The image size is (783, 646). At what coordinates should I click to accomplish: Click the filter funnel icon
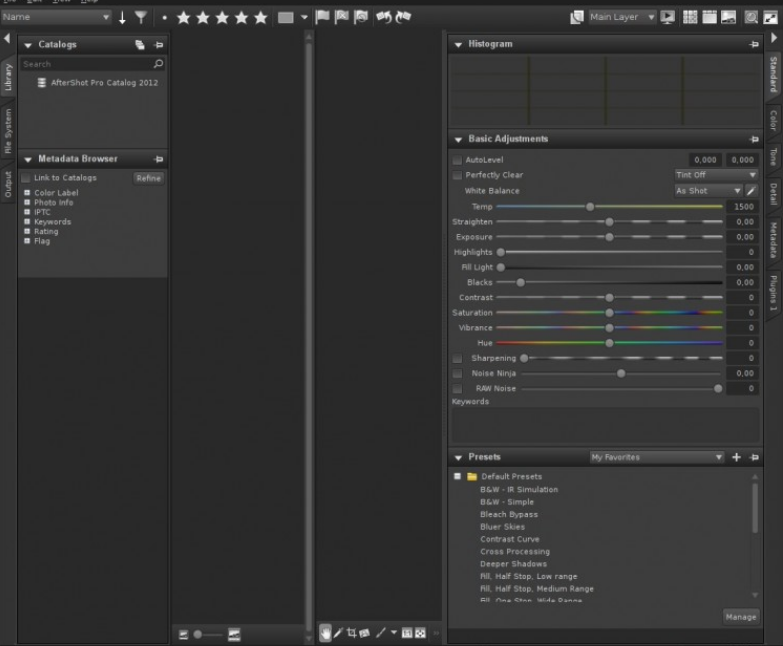pos(141,17)
